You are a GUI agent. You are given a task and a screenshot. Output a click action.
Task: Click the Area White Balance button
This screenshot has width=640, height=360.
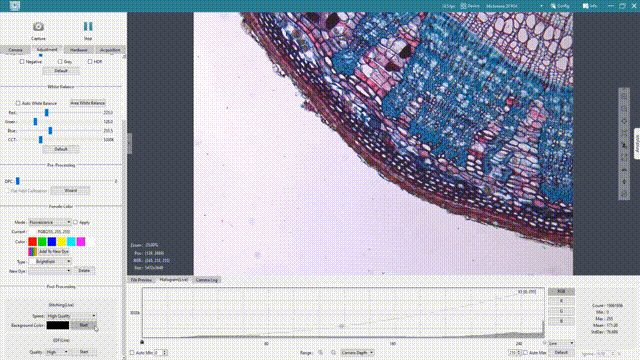pos(88,103)
